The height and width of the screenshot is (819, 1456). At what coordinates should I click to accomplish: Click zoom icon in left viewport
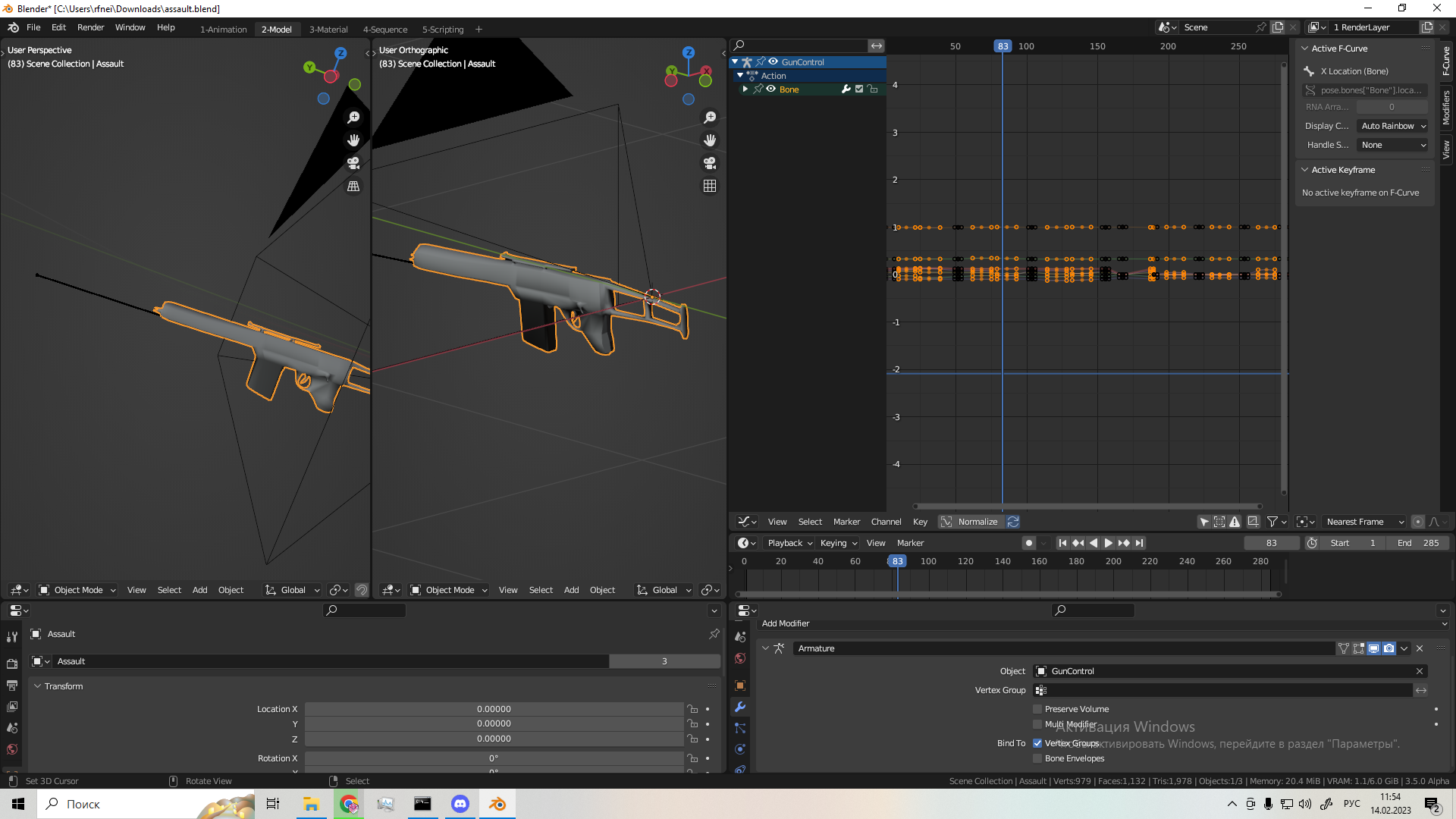(353, 118)
